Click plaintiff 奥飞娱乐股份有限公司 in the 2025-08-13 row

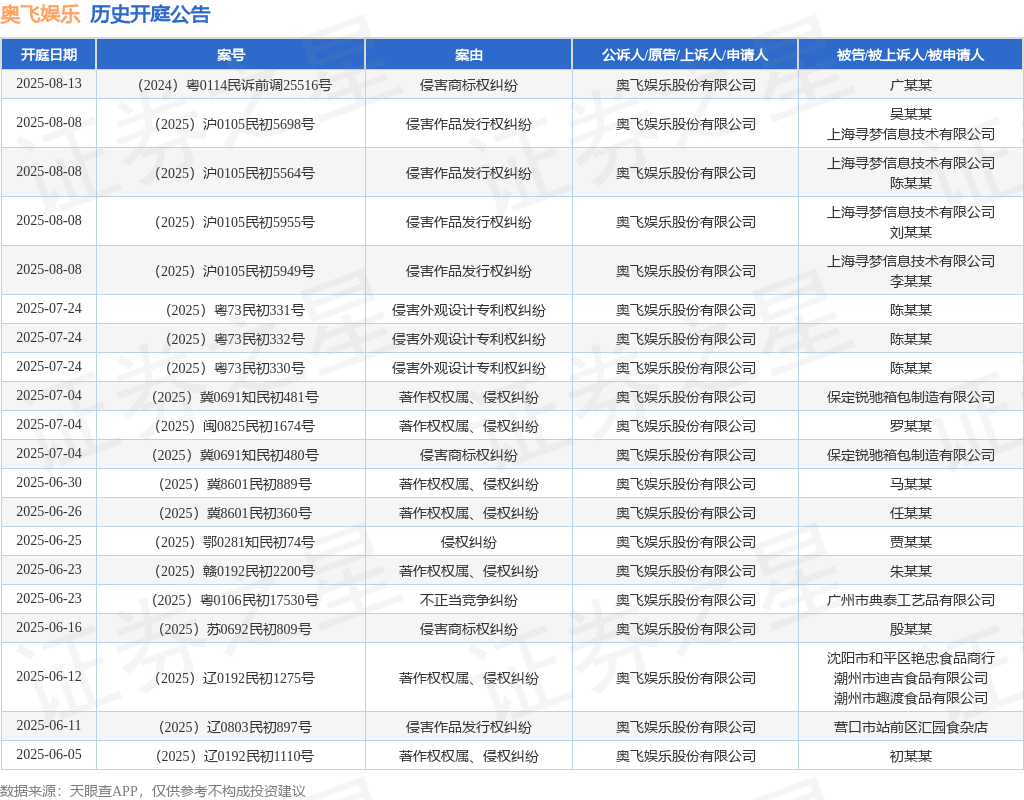685,85
